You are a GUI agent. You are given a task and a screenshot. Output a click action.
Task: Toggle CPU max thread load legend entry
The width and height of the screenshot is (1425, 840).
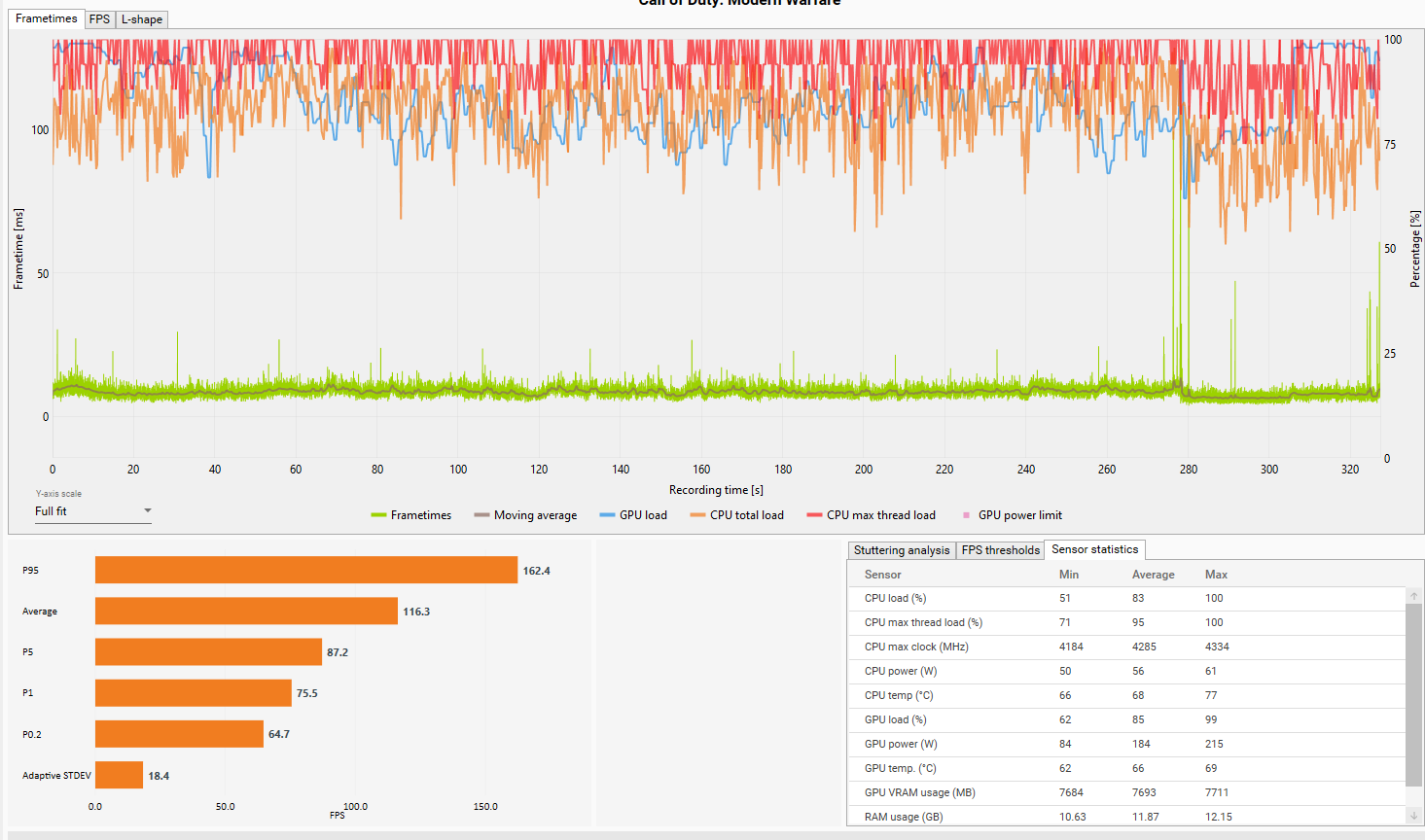click(872, 515)
